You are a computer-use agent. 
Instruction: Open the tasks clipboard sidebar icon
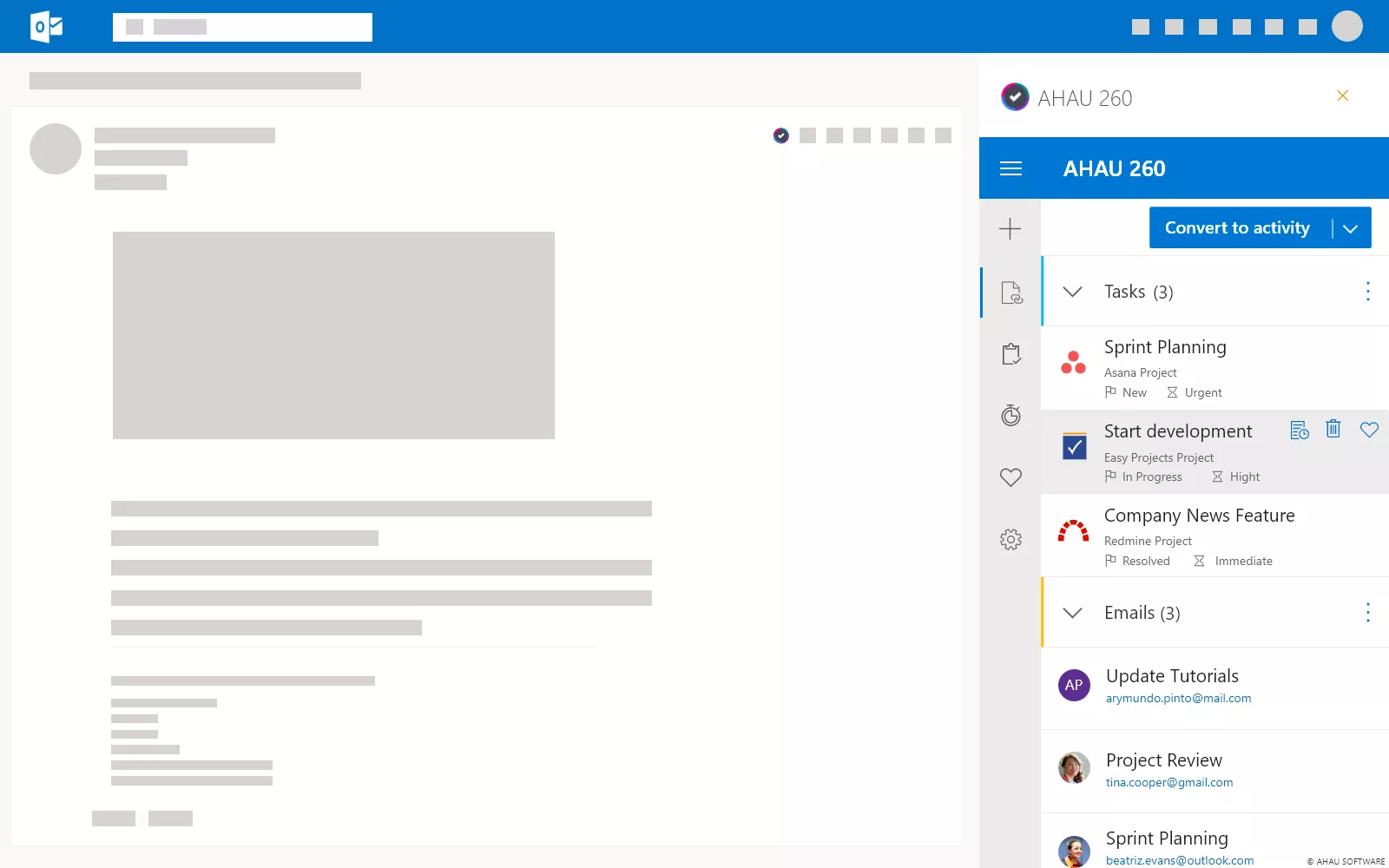click(1010, 354)
